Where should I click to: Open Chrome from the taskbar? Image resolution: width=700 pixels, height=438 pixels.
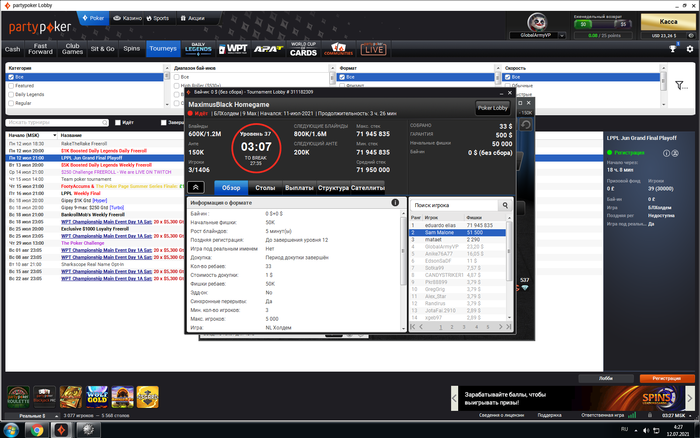coord(37,430)
